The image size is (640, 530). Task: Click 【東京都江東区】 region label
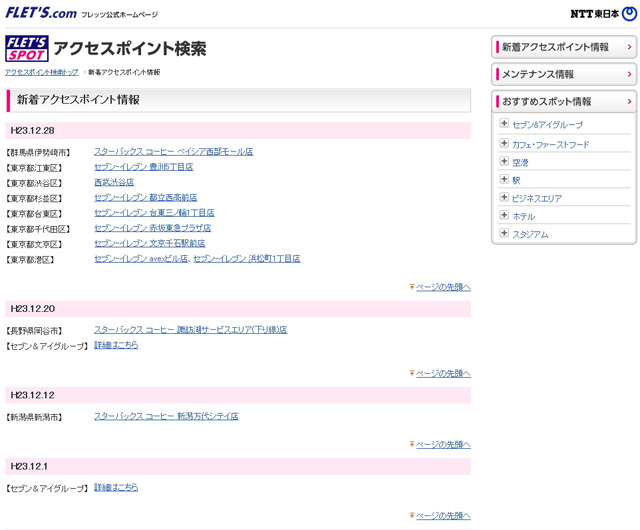click(x=34, y=168)
